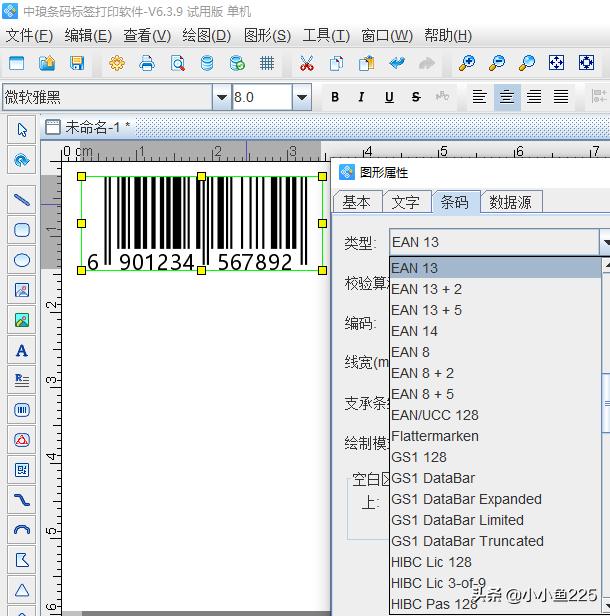Open document settings gear icon
The width and height of the screenshot is (610, 616).
(117, 63)
